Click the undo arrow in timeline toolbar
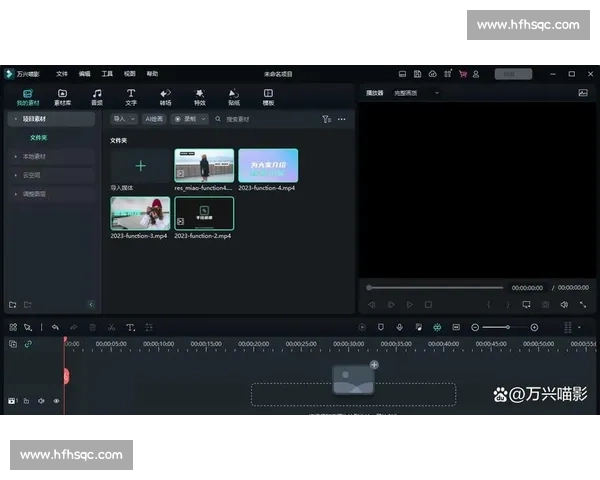This screenshot has height=480, width=600. pyautogui.click(x=55, y=327)
